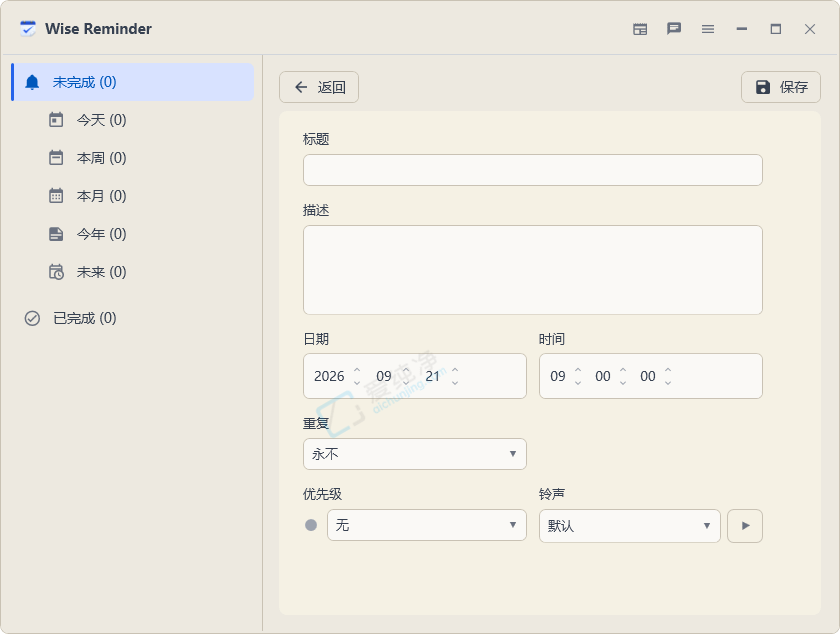Decrease the hour 09 with down arrow

coord(578,383)
